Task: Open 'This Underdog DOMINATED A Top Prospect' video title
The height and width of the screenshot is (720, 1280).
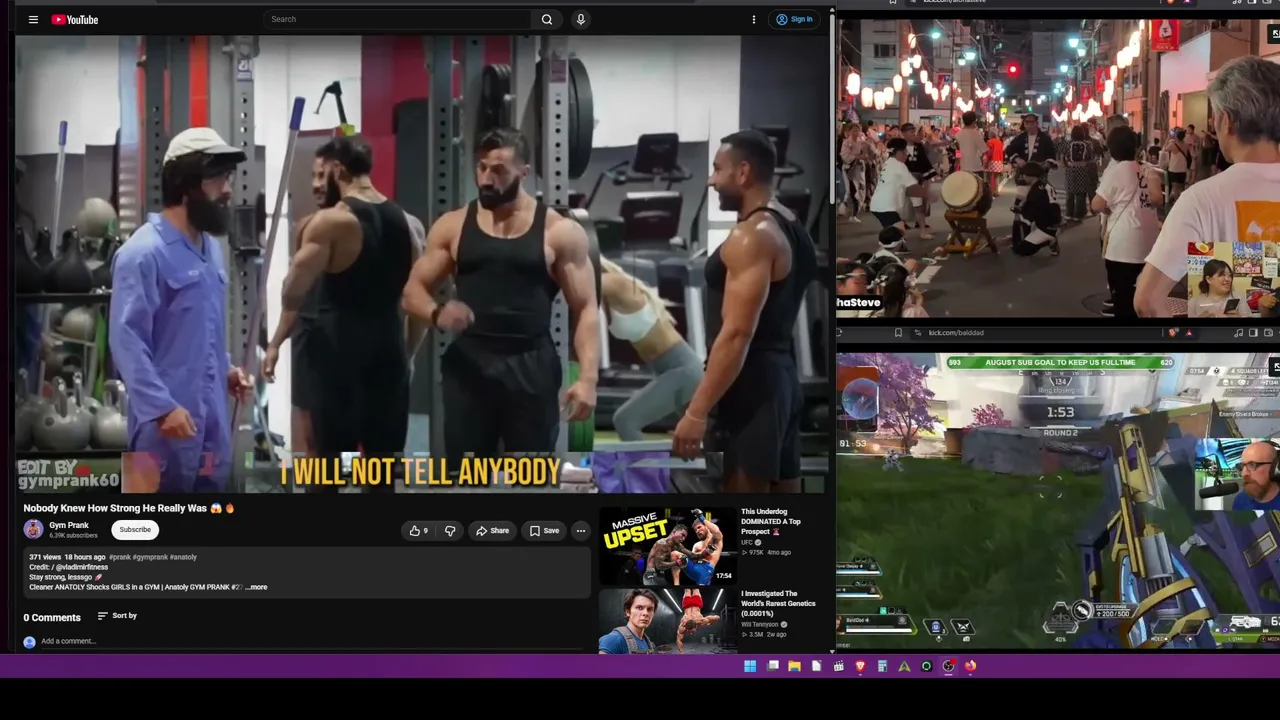Action: 771,521
